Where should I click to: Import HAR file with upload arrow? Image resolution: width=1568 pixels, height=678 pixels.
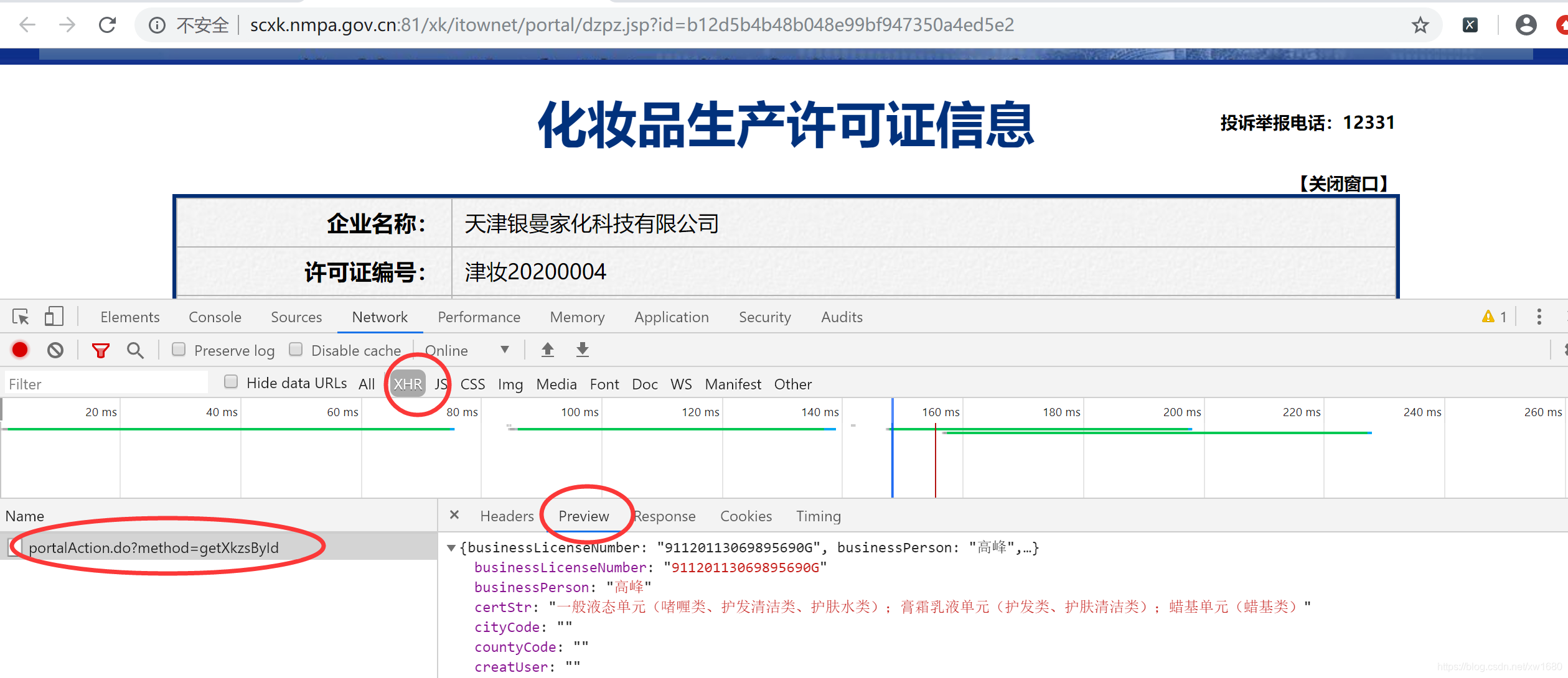548,350
